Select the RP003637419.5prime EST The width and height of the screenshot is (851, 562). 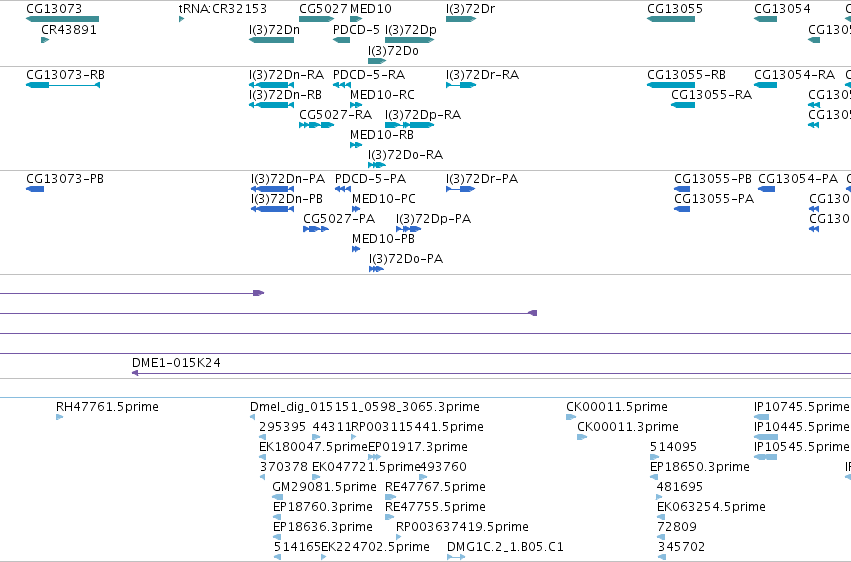tap(399, 538)
